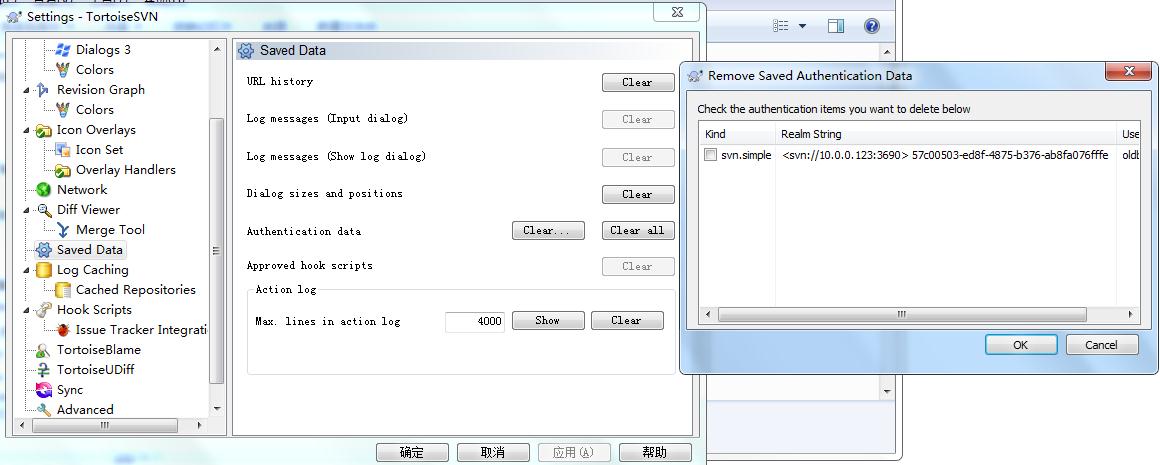
Task: Click the Cached Repositories icon
Action: (x=63, y=290)
